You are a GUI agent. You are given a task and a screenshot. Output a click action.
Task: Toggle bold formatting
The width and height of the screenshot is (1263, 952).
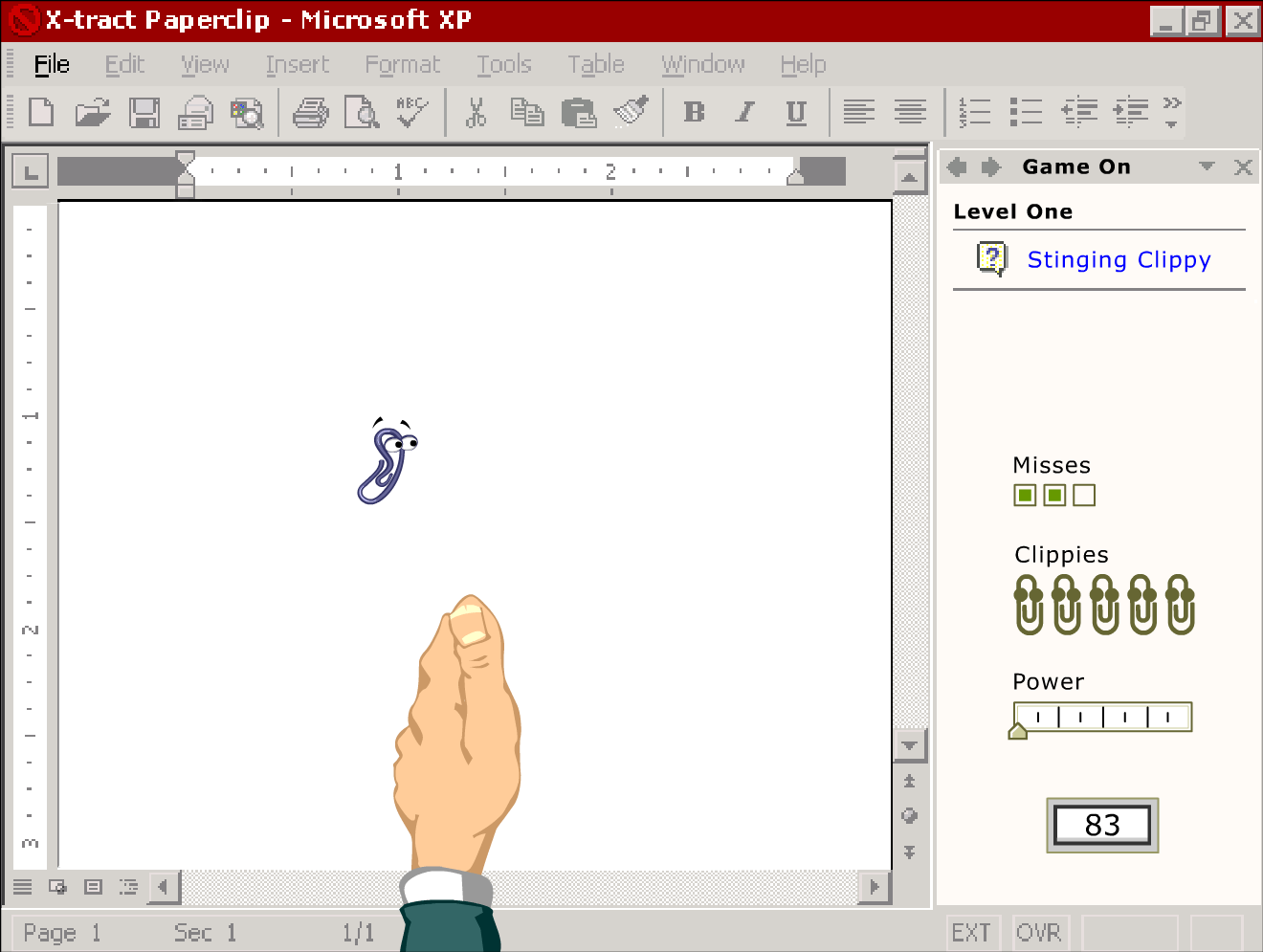[694, 113]
